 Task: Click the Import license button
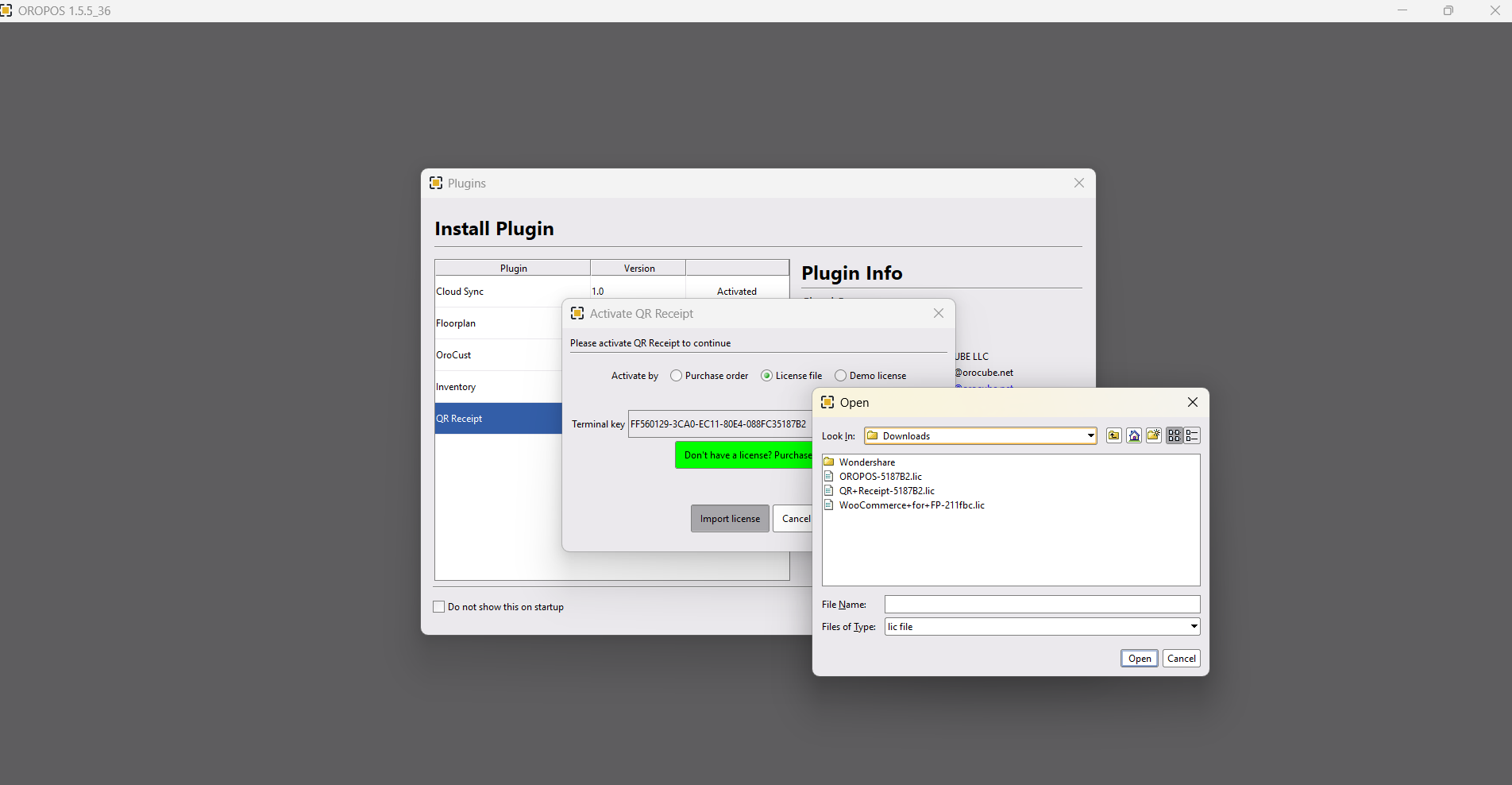coord(730,519)
